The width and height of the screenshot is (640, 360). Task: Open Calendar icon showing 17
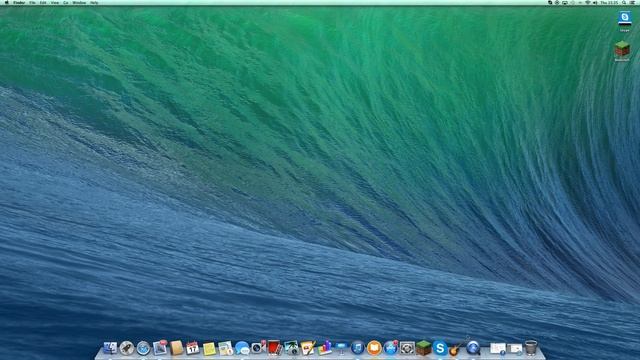point(192,348)
